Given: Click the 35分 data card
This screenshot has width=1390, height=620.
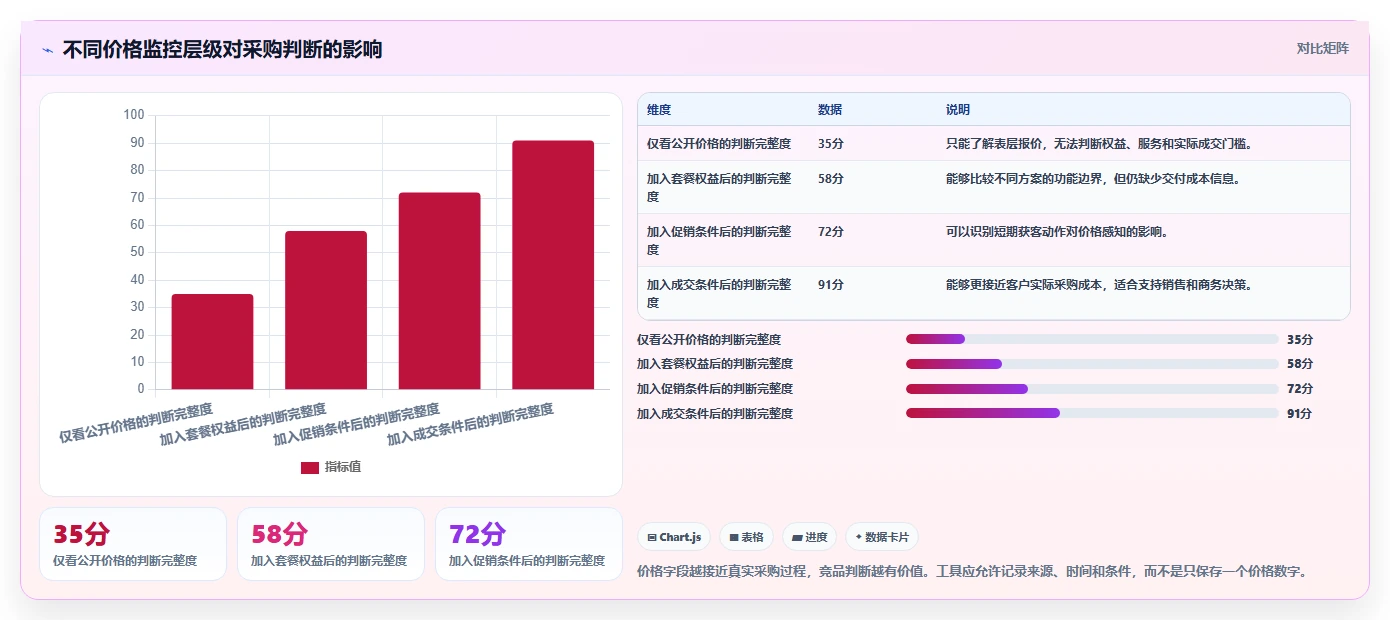Looking at the screenshot, I should point(133,544).
